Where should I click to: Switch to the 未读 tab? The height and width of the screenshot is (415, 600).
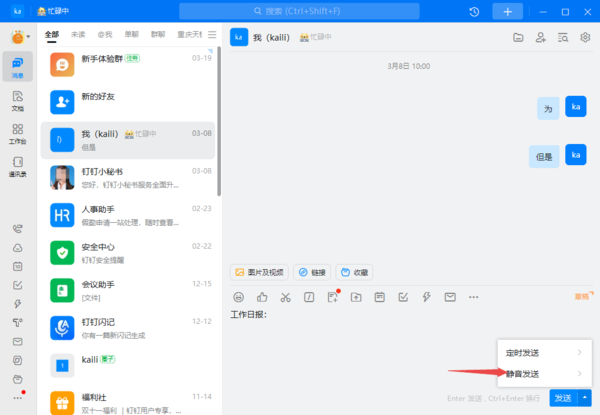point(78,34)
